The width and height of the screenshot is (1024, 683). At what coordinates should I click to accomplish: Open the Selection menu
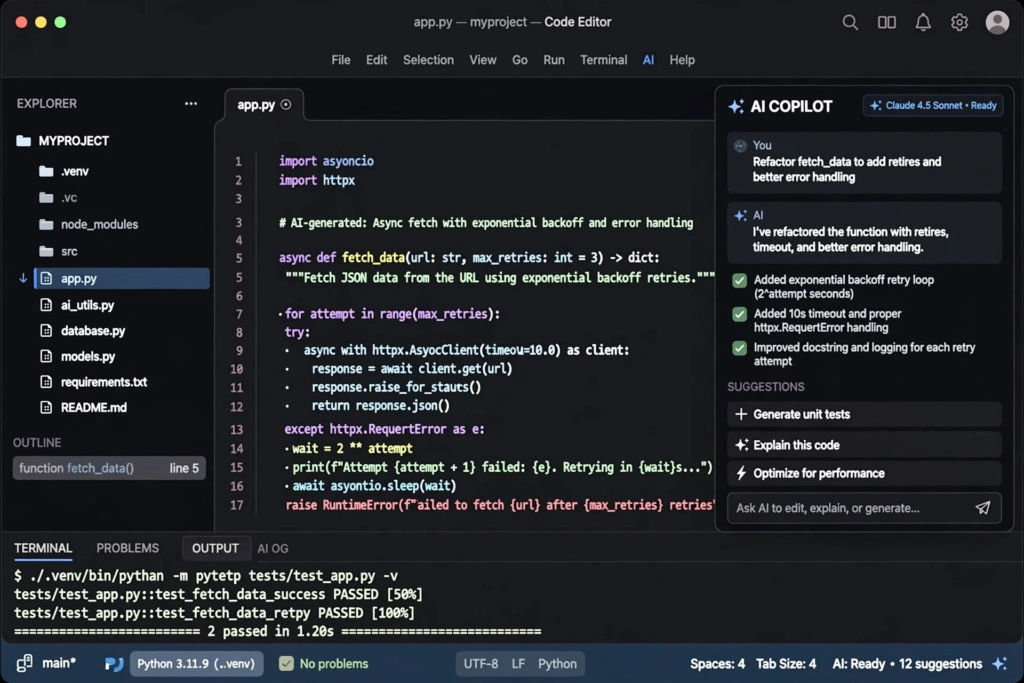click(428, 60)
